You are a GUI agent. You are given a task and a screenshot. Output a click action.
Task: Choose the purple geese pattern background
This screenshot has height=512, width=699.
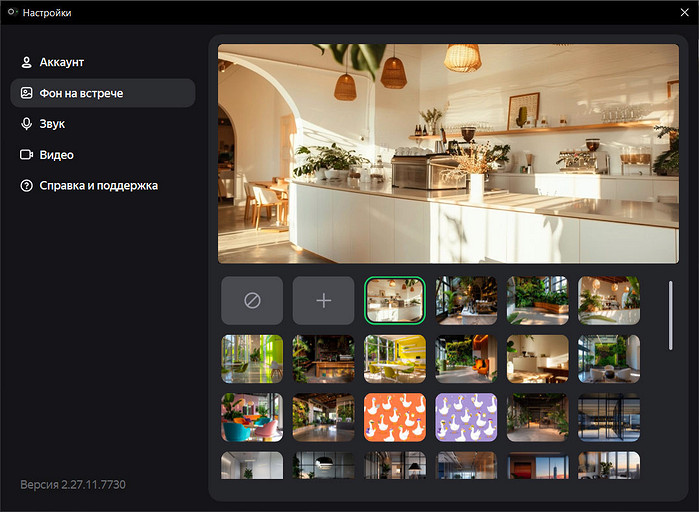466,417
